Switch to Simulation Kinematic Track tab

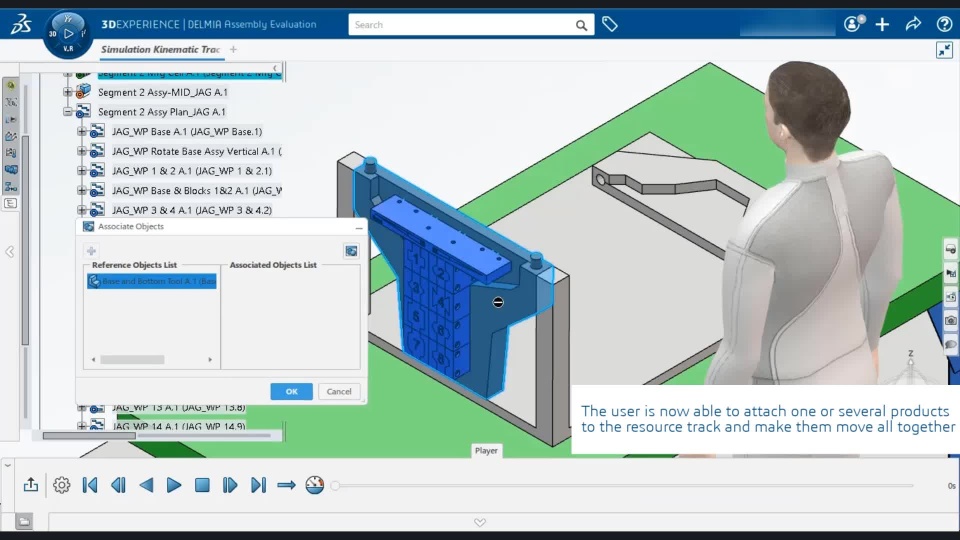coord(160,50)
